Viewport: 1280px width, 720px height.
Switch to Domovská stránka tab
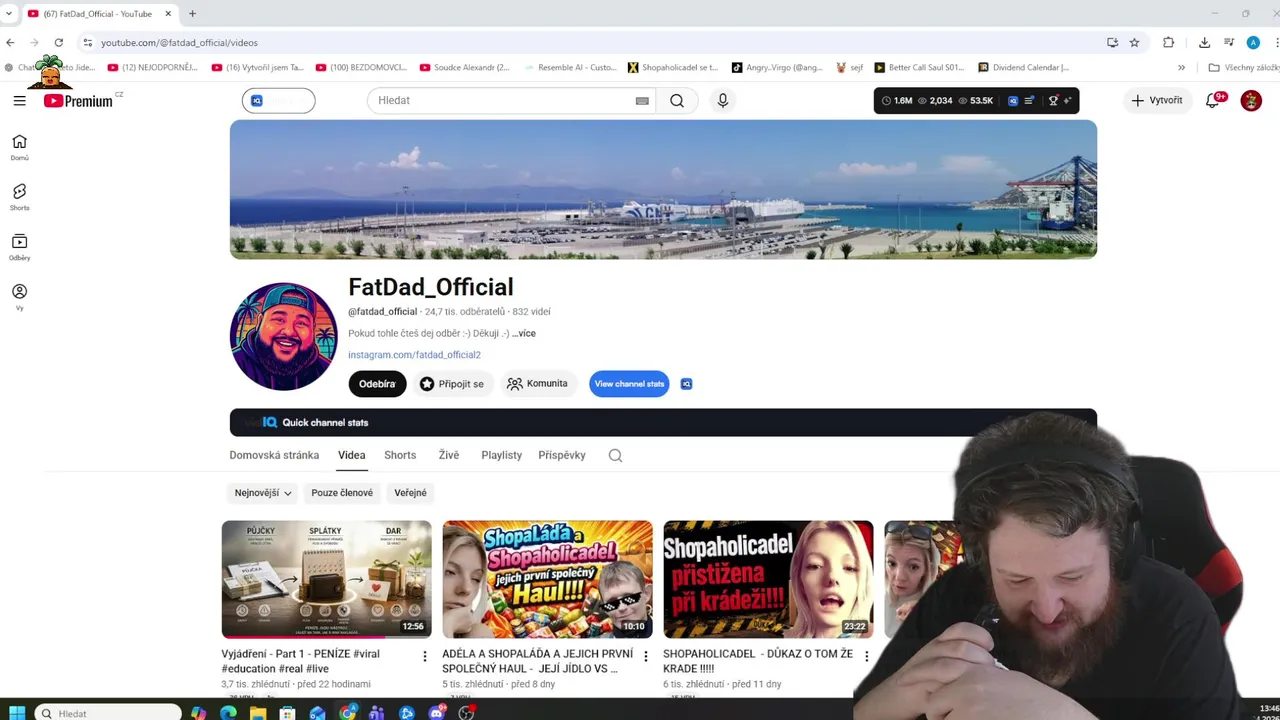274,455
